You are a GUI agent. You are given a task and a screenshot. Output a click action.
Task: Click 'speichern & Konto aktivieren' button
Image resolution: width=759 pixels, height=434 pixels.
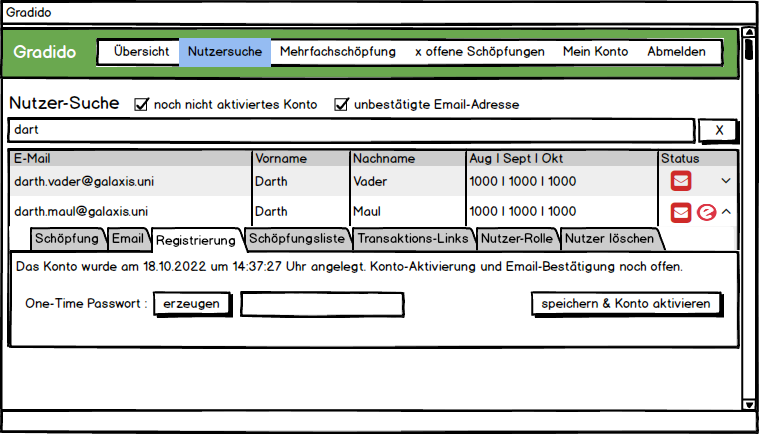tap(626, 304)
